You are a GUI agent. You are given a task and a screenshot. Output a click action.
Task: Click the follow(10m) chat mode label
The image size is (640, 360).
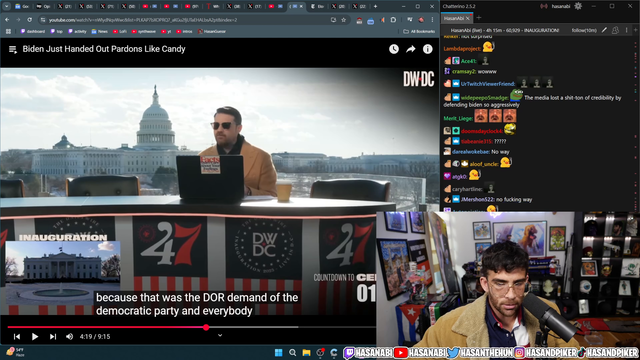coord(584,30)
